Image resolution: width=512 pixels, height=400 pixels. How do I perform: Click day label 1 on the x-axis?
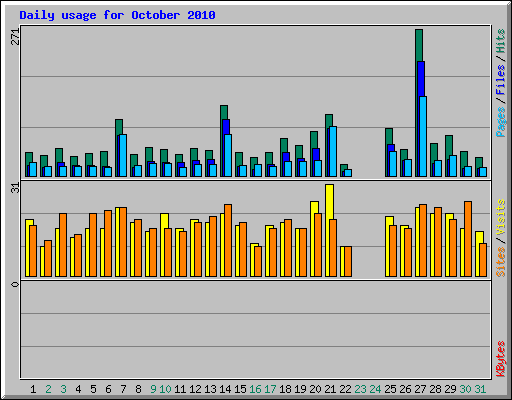tap(33, 389)
